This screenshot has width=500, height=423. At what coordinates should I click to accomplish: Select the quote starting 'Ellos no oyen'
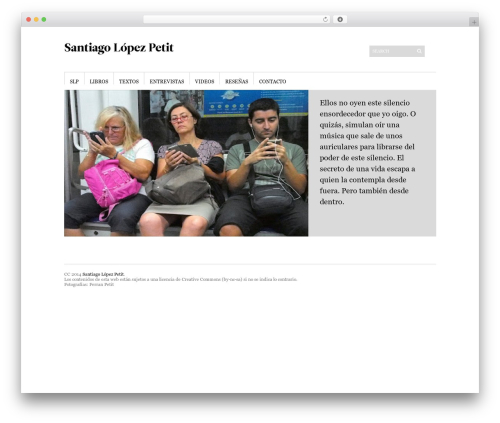[x=368, y=152]
